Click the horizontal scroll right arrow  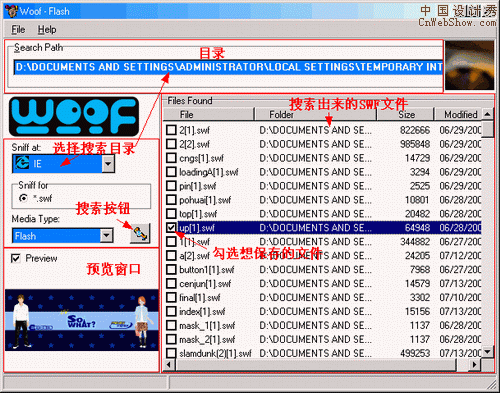[x=474, y=365]
